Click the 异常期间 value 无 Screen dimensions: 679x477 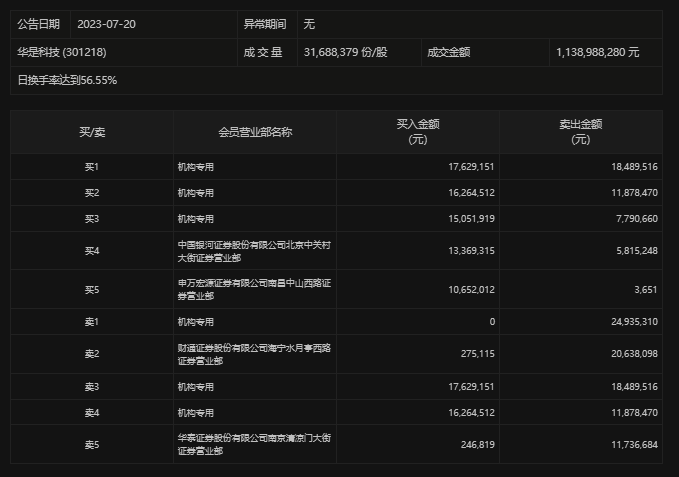pyautogui.click(x=309, y=24)
